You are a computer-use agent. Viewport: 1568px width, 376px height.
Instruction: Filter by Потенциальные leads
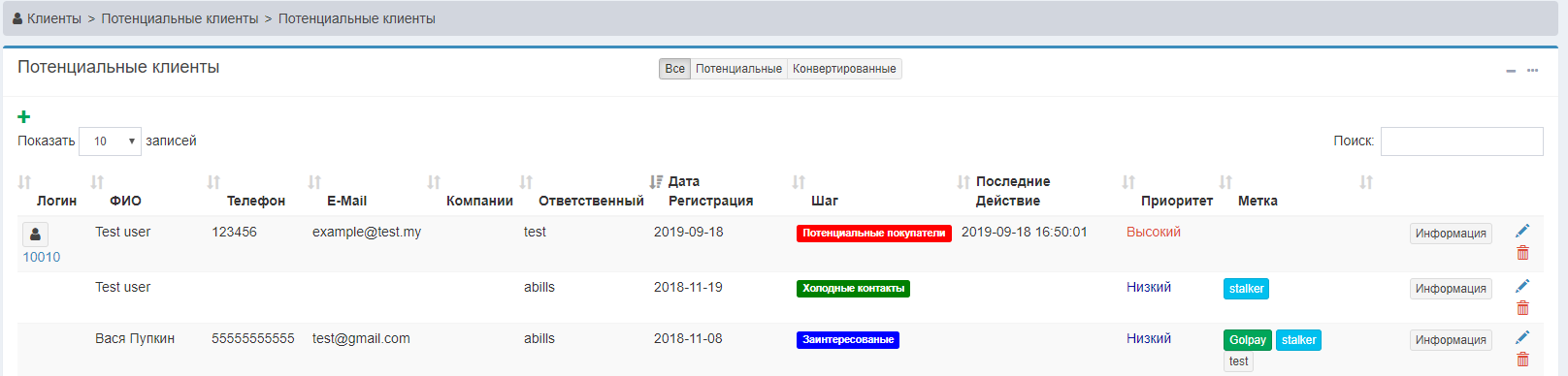point(738,69)
